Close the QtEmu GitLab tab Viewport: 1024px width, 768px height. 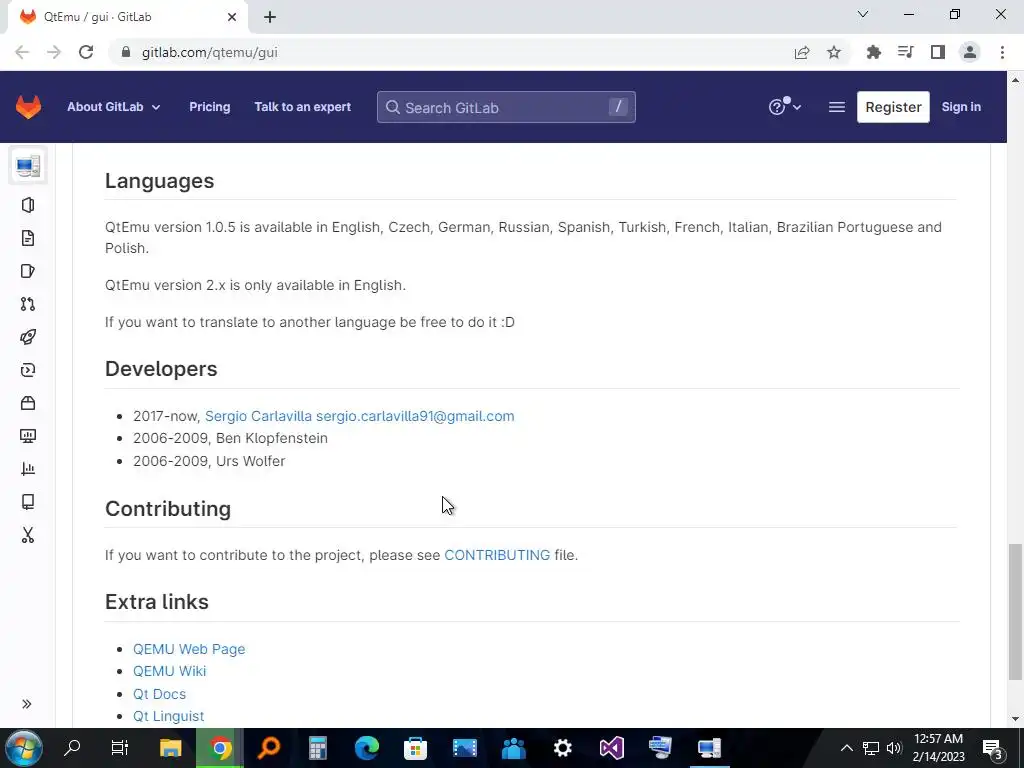pyautogui.click(x=232, y=17)
